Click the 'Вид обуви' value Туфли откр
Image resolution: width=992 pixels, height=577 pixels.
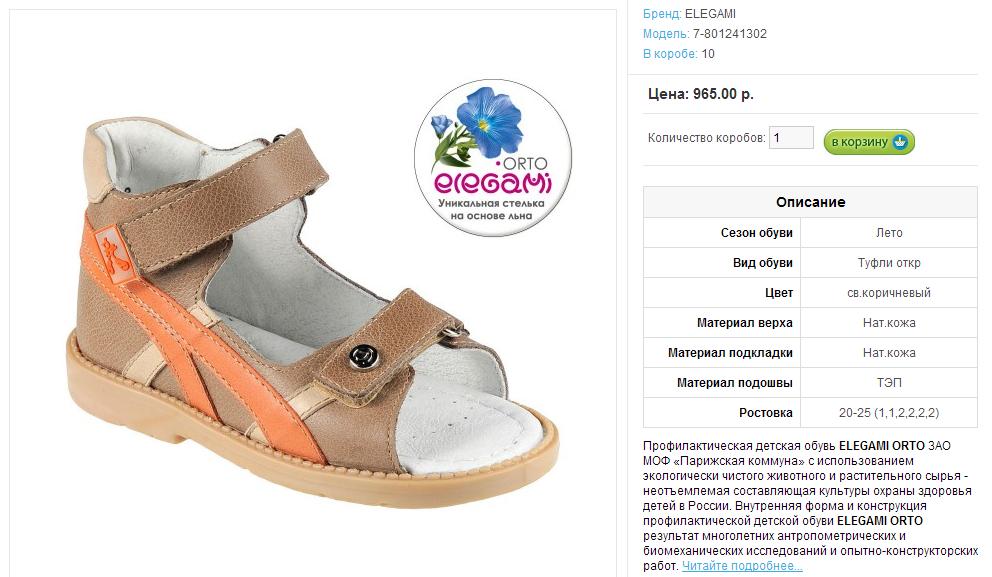point(889,263)
